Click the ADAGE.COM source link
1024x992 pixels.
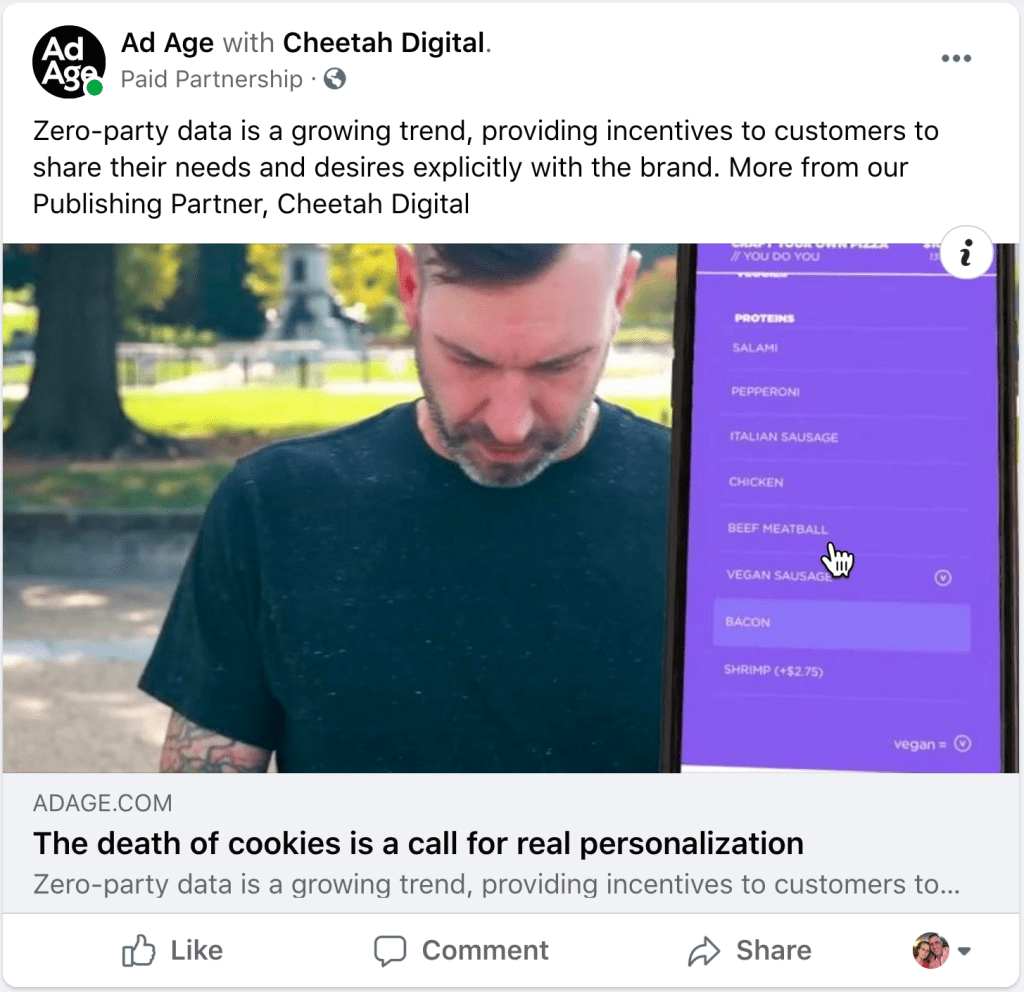point(103,803)
